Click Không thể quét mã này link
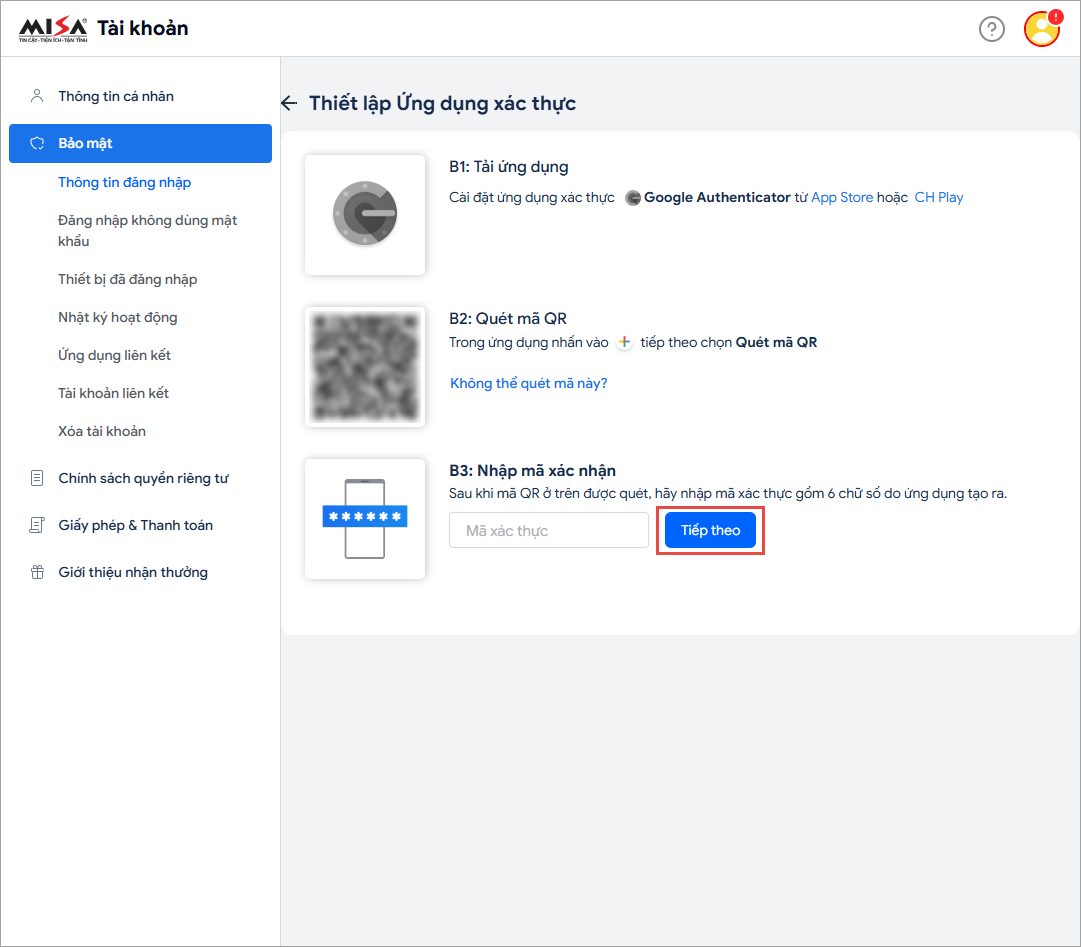 tap(528, 383)
